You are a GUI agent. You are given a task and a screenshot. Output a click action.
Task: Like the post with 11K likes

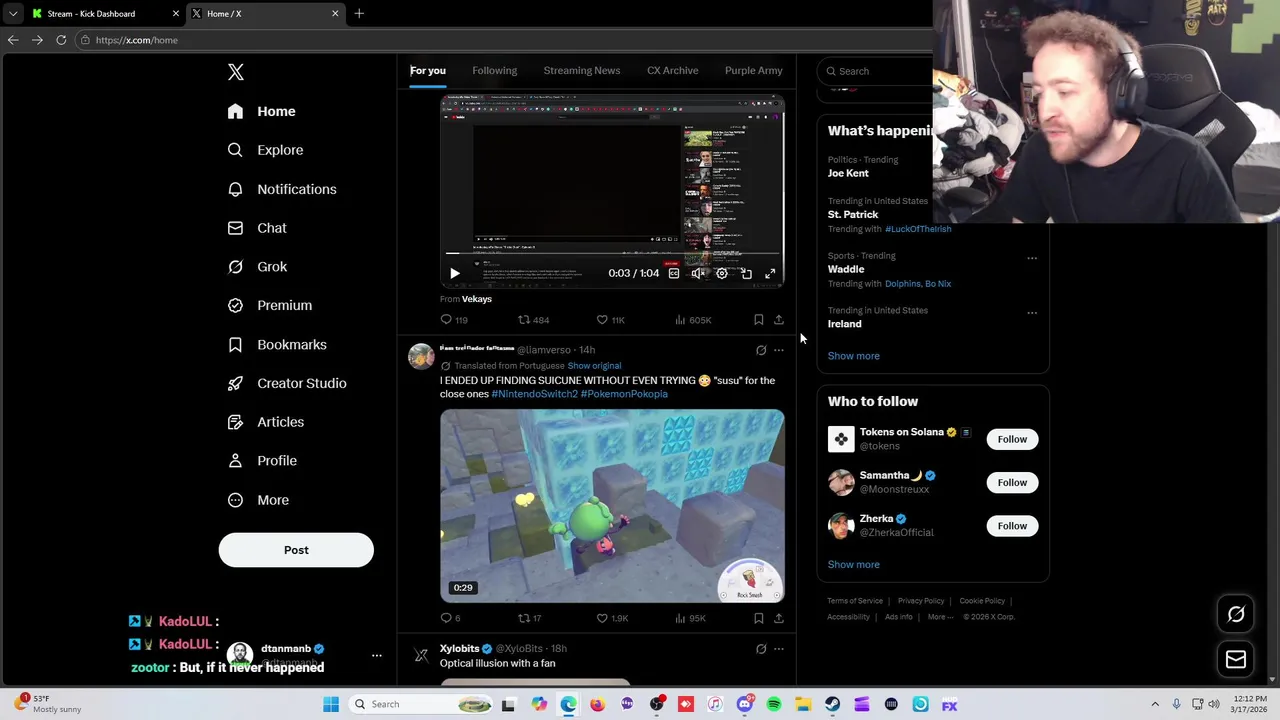[x=610, y=320]
